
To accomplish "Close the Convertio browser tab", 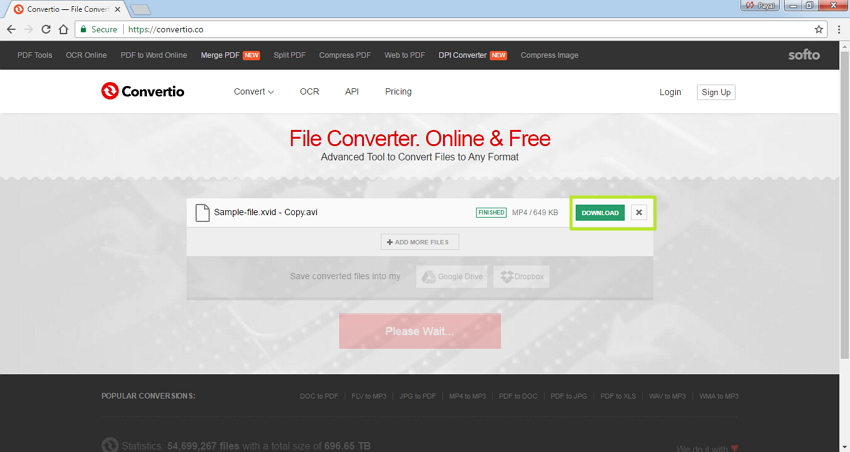I will (x=117, y=9).
